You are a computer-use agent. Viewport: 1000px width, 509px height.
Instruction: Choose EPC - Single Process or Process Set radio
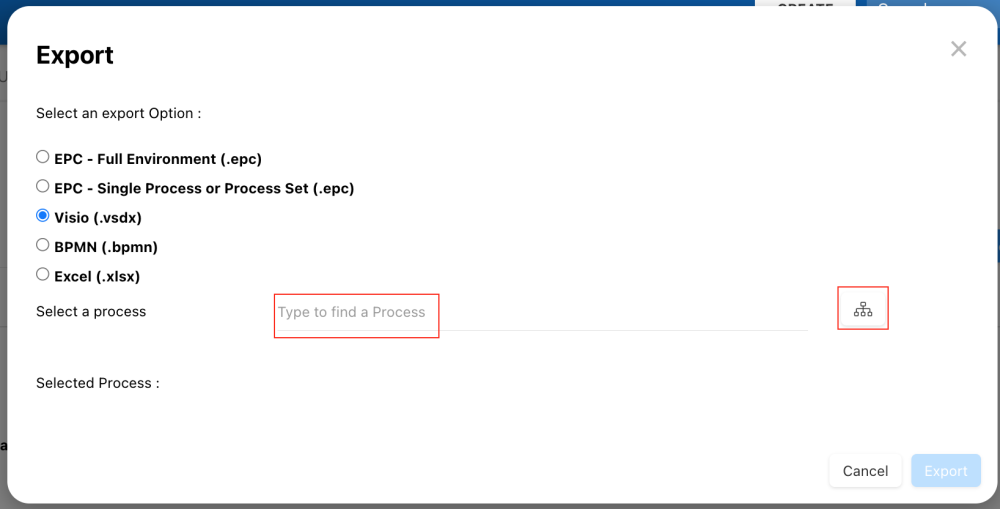42,186
